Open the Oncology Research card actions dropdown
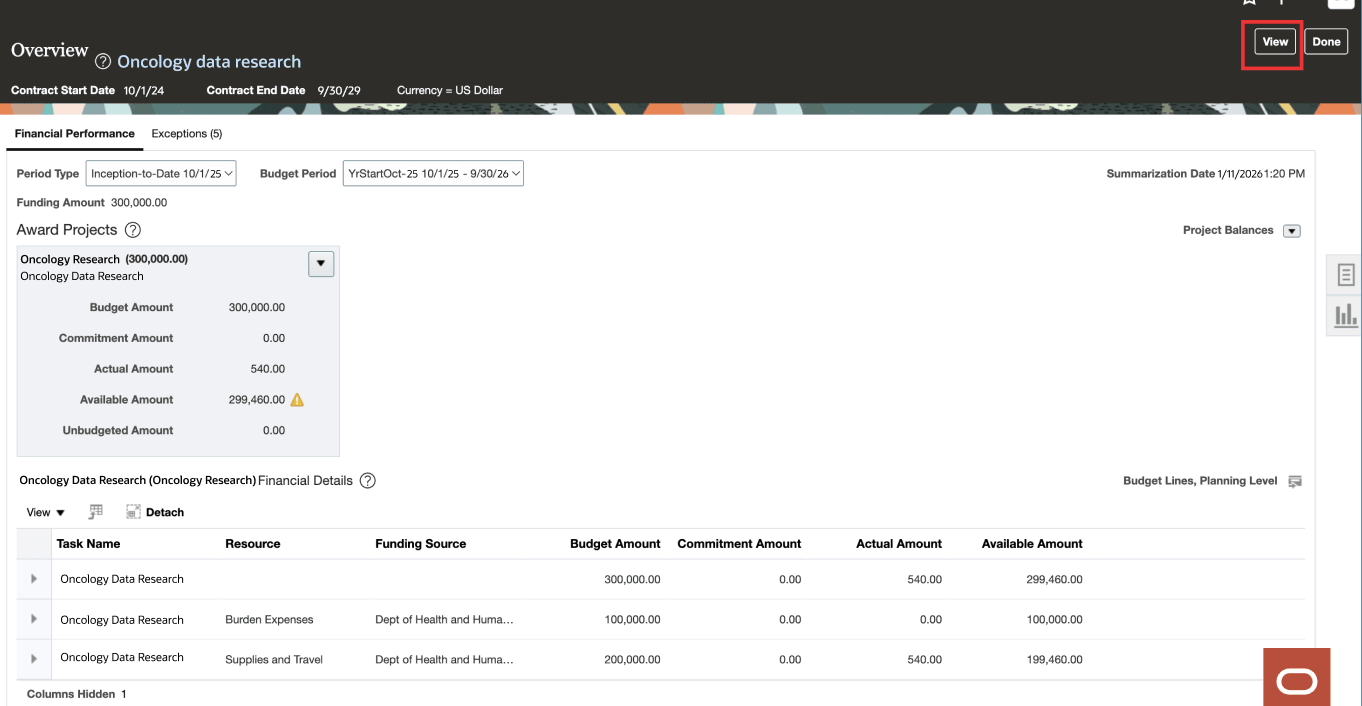1362x706 pixels. point(320,263)
